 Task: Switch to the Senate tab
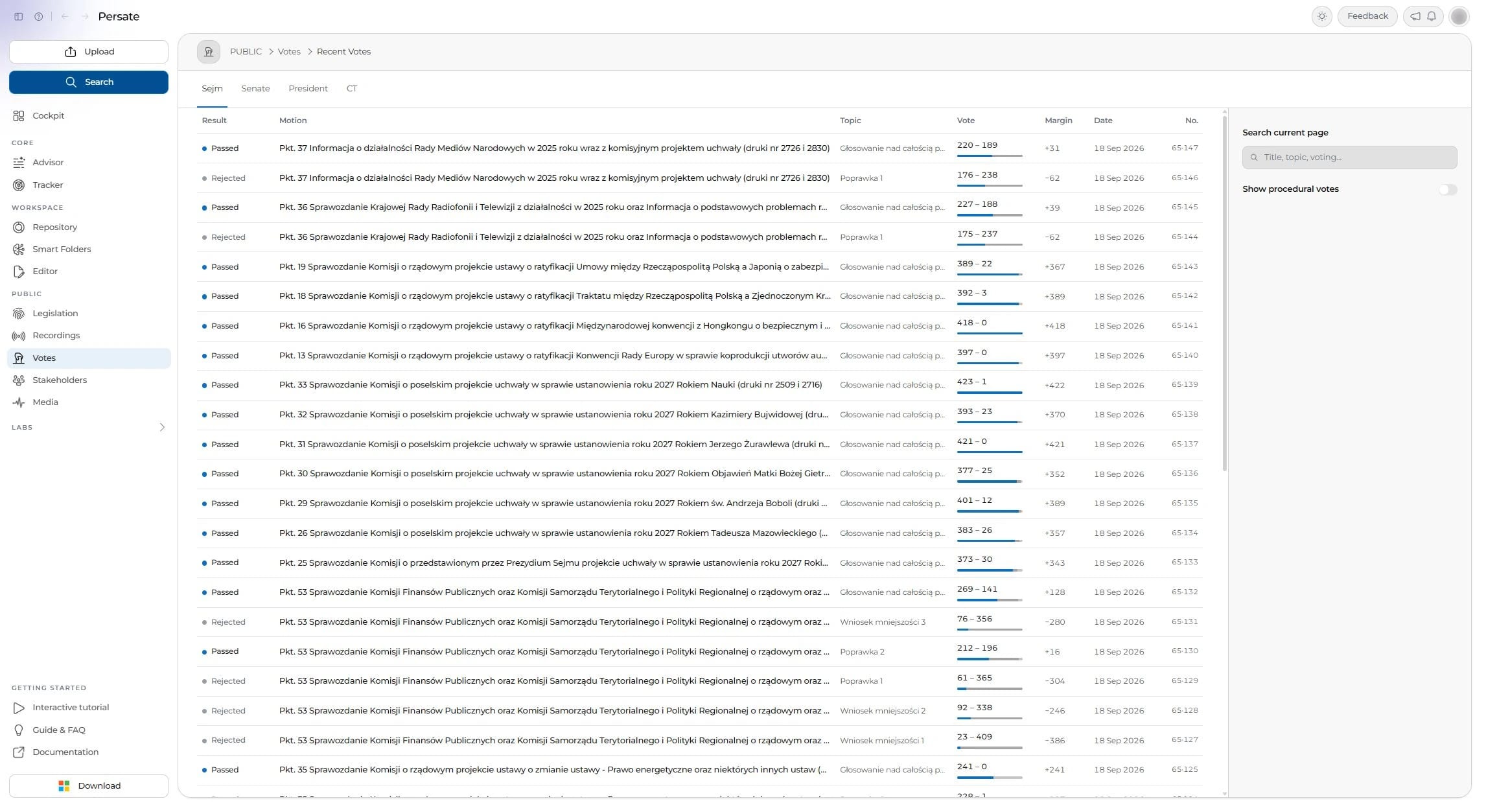tap(255, 89)
